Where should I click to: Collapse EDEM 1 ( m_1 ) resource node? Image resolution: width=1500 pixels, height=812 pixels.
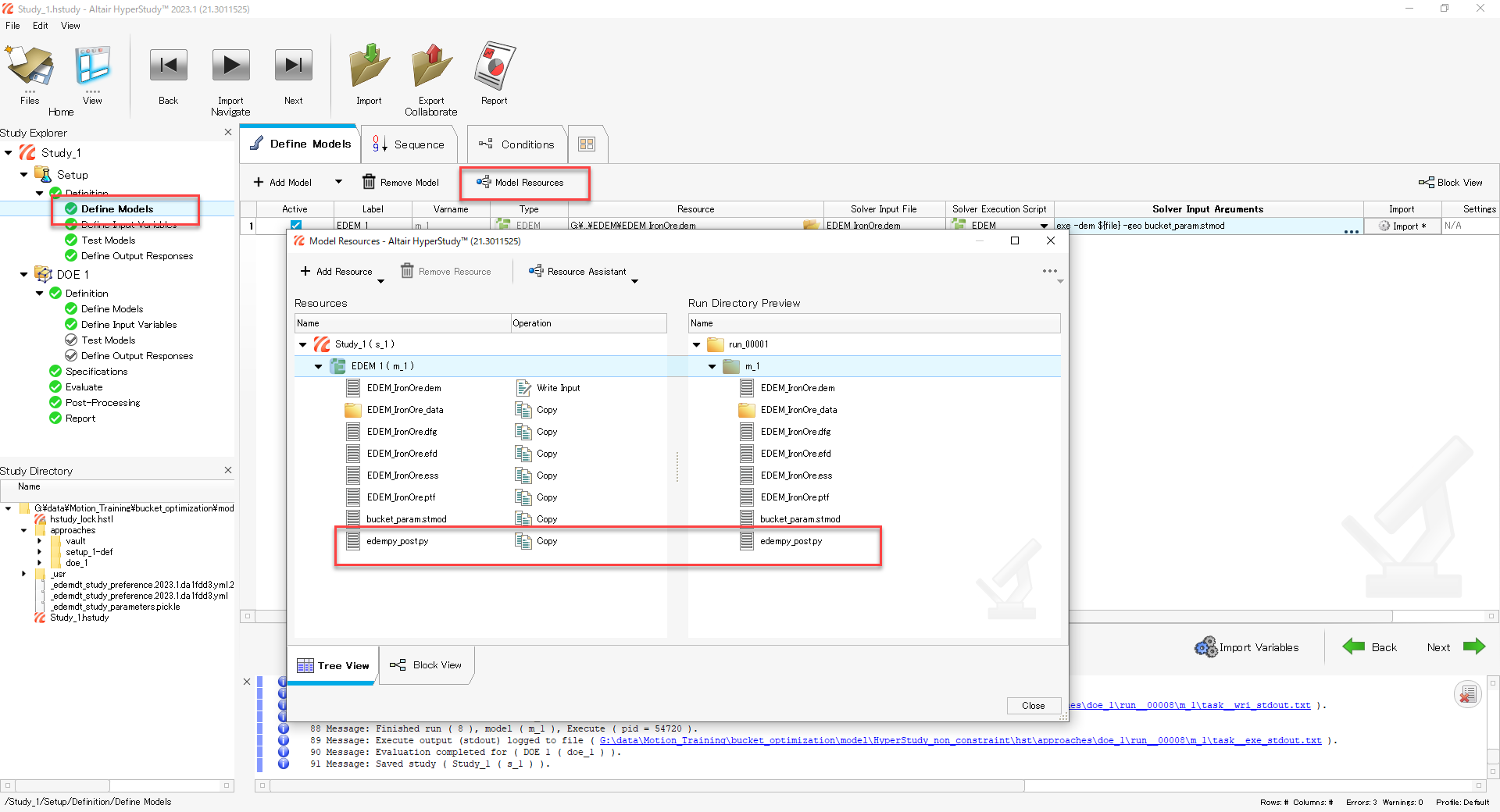click(x=318, y=366)
